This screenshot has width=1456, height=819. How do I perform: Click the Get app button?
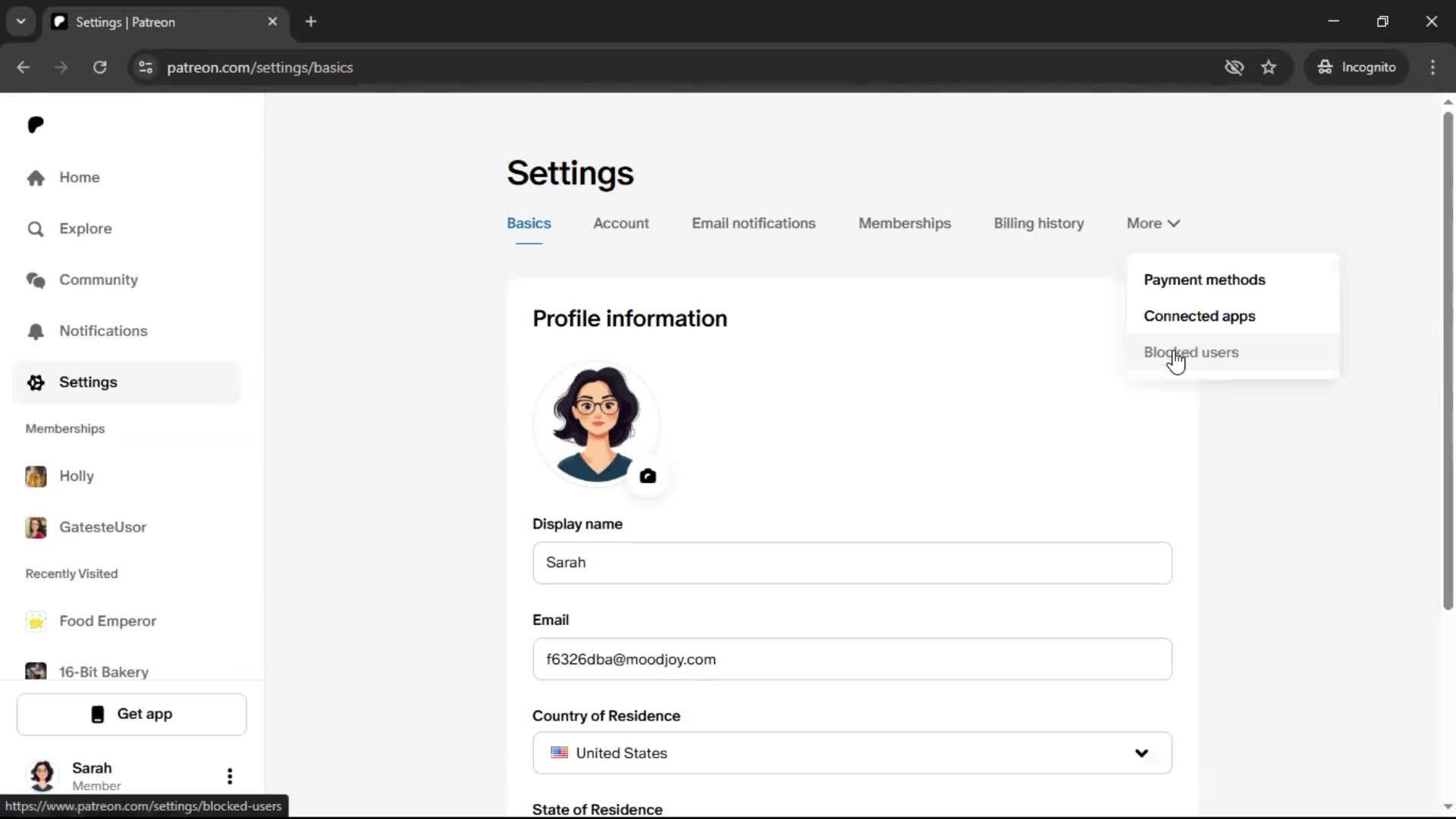tap(132, 714)
